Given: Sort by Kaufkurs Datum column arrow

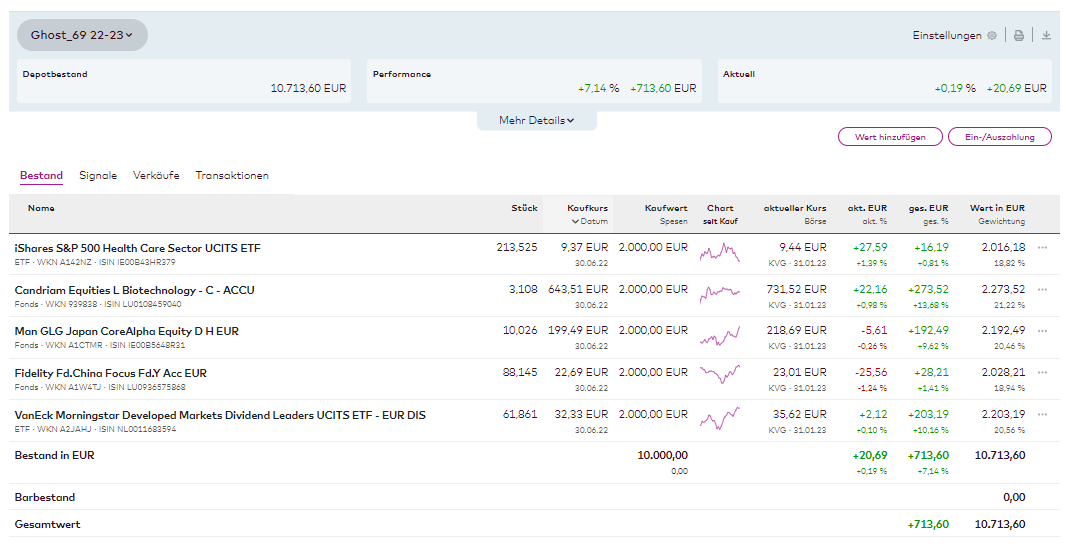Looking at the screenshot, I should coord(575,221).
